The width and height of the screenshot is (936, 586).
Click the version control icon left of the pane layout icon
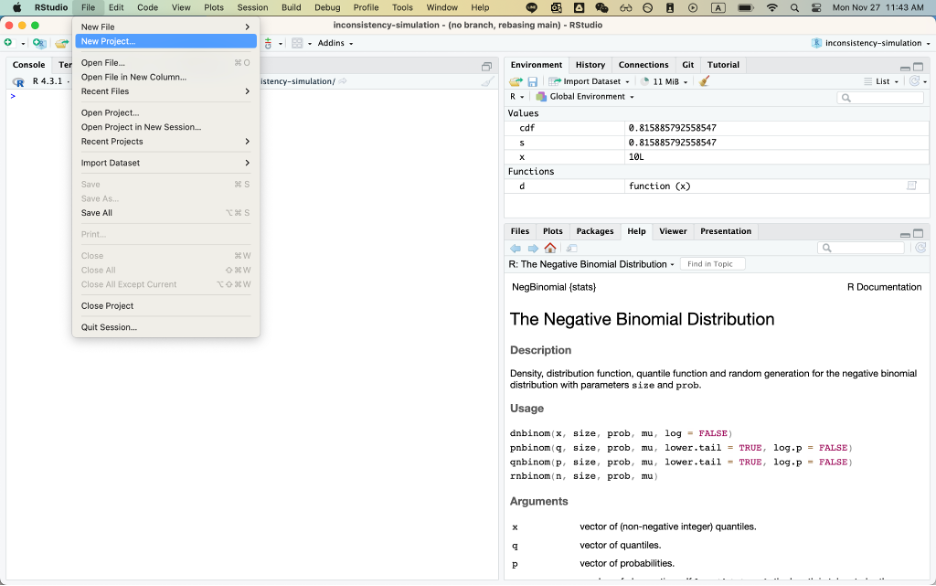(x=268, y=43)
